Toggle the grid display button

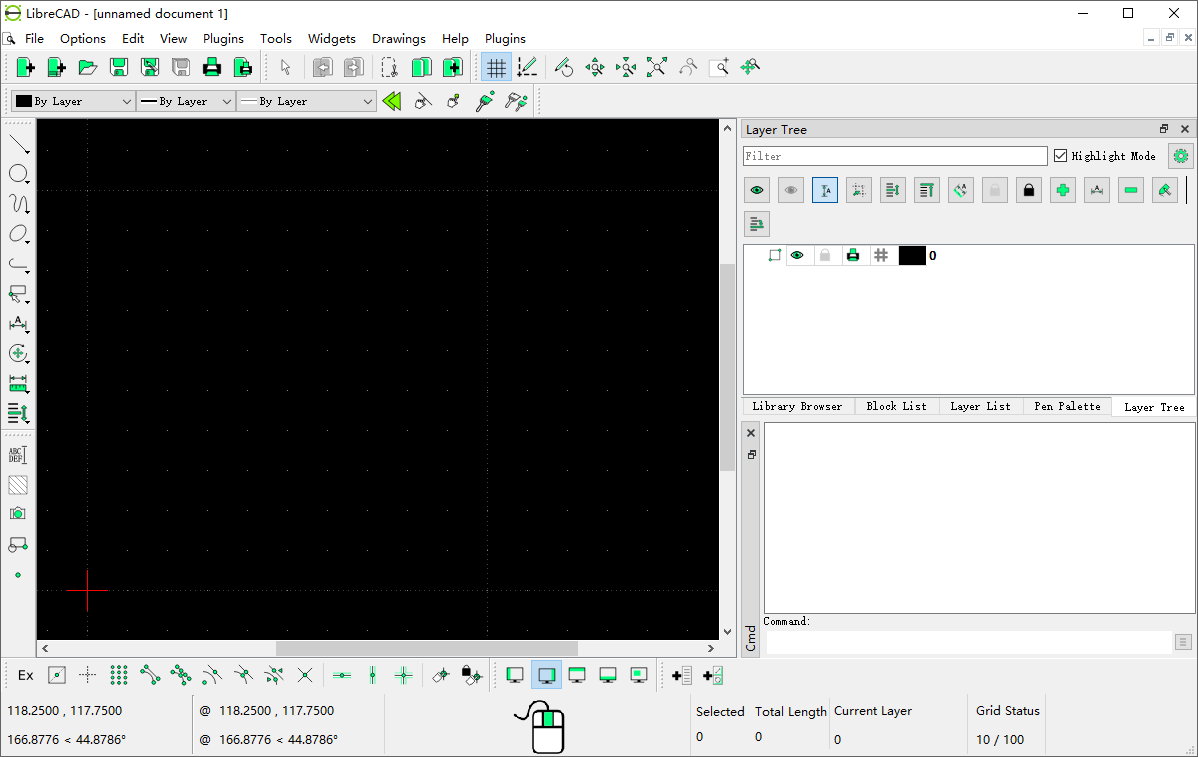tap(496, 68)
